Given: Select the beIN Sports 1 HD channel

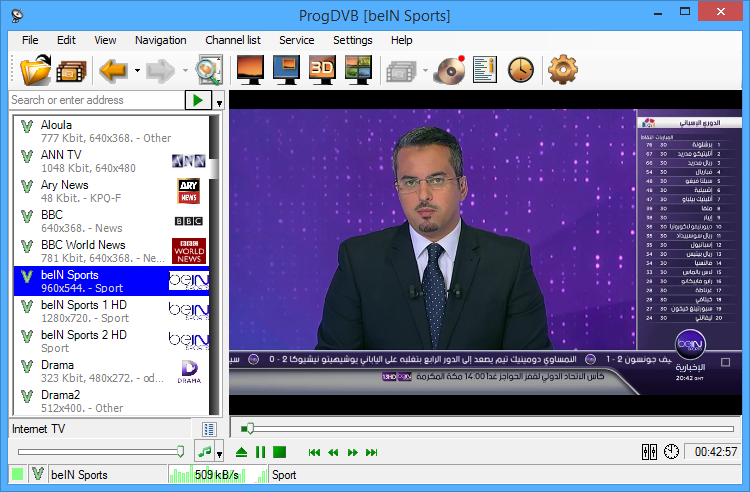Looking at the screenshot, I should pyautogui.click(x=111, y=311).
